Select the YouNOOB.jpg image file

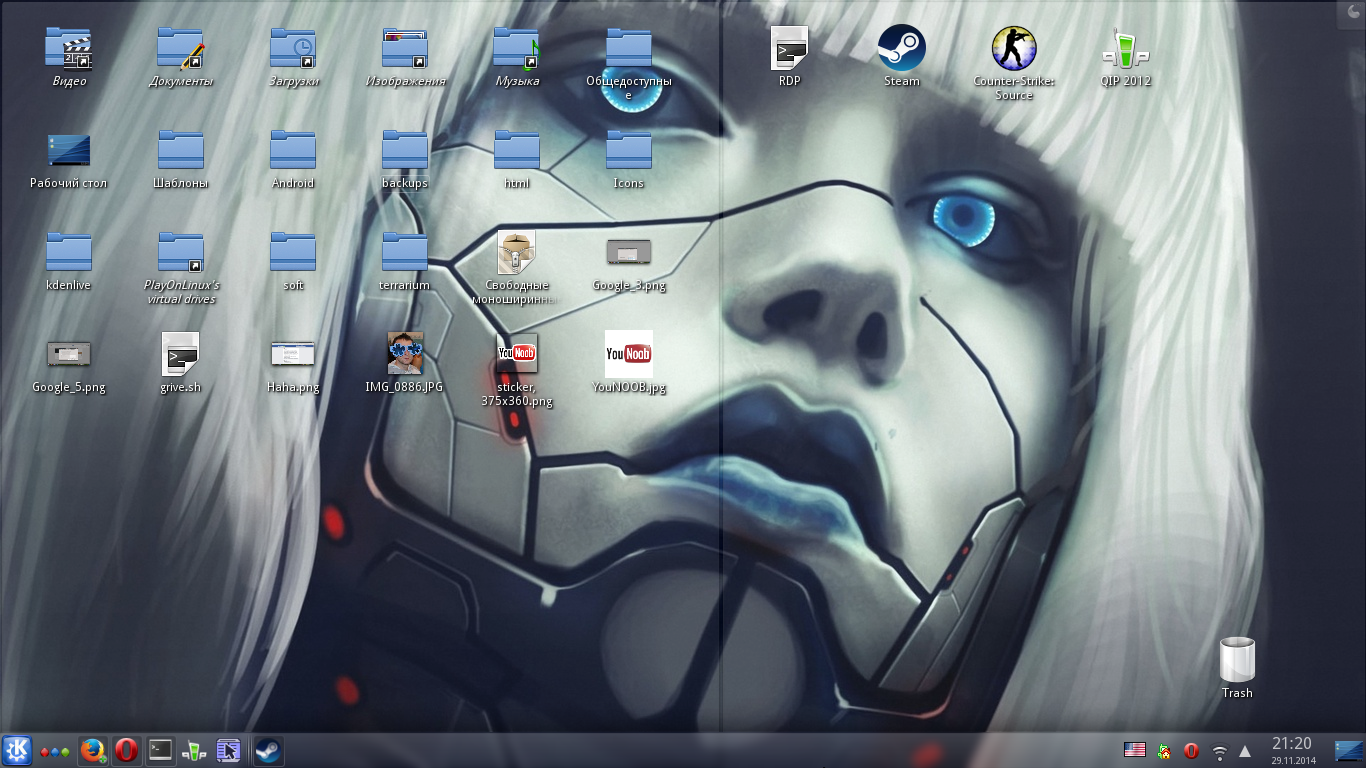click(629, 354)
